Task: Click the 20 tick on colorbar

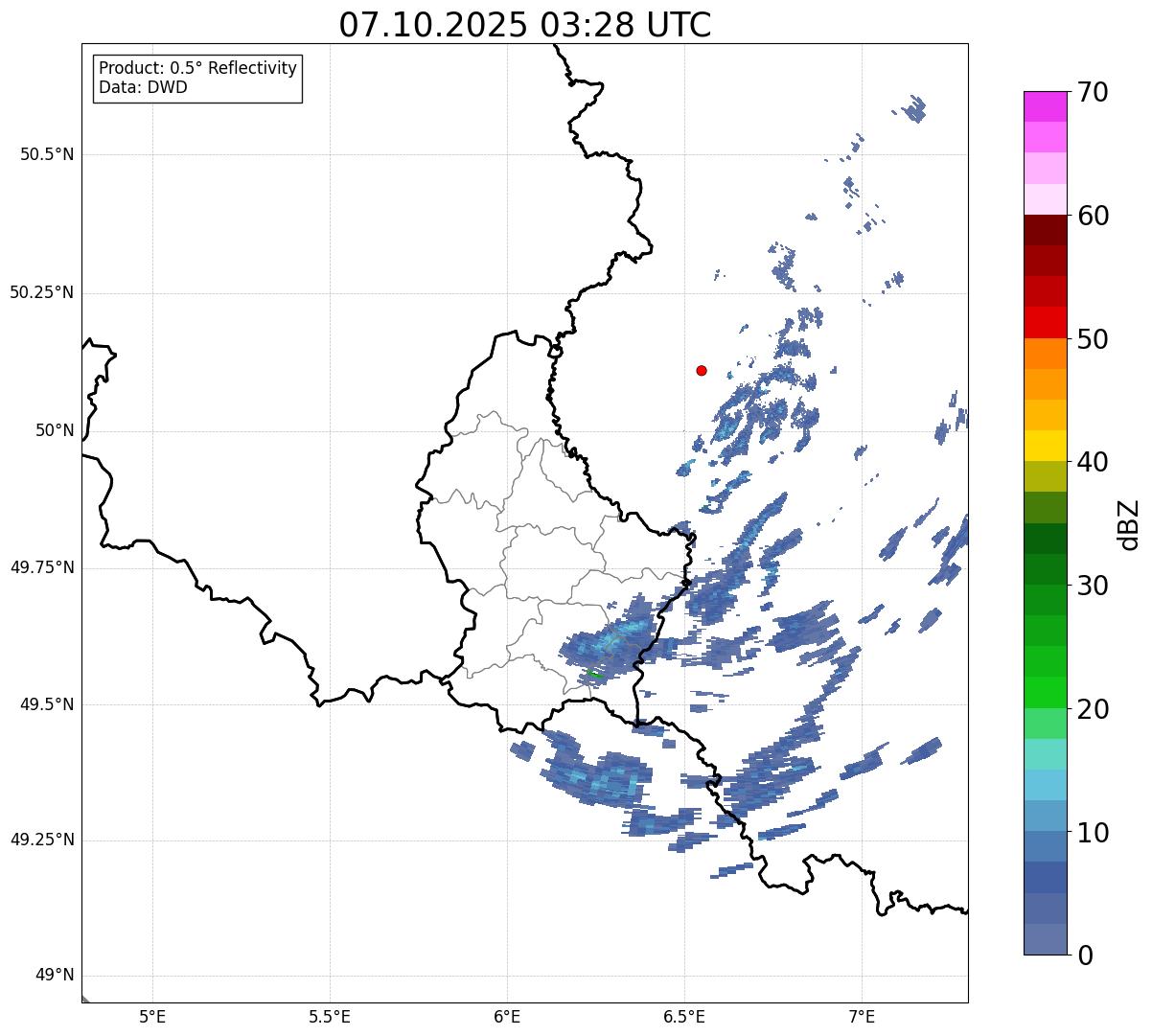Action: pos(1093,709)
